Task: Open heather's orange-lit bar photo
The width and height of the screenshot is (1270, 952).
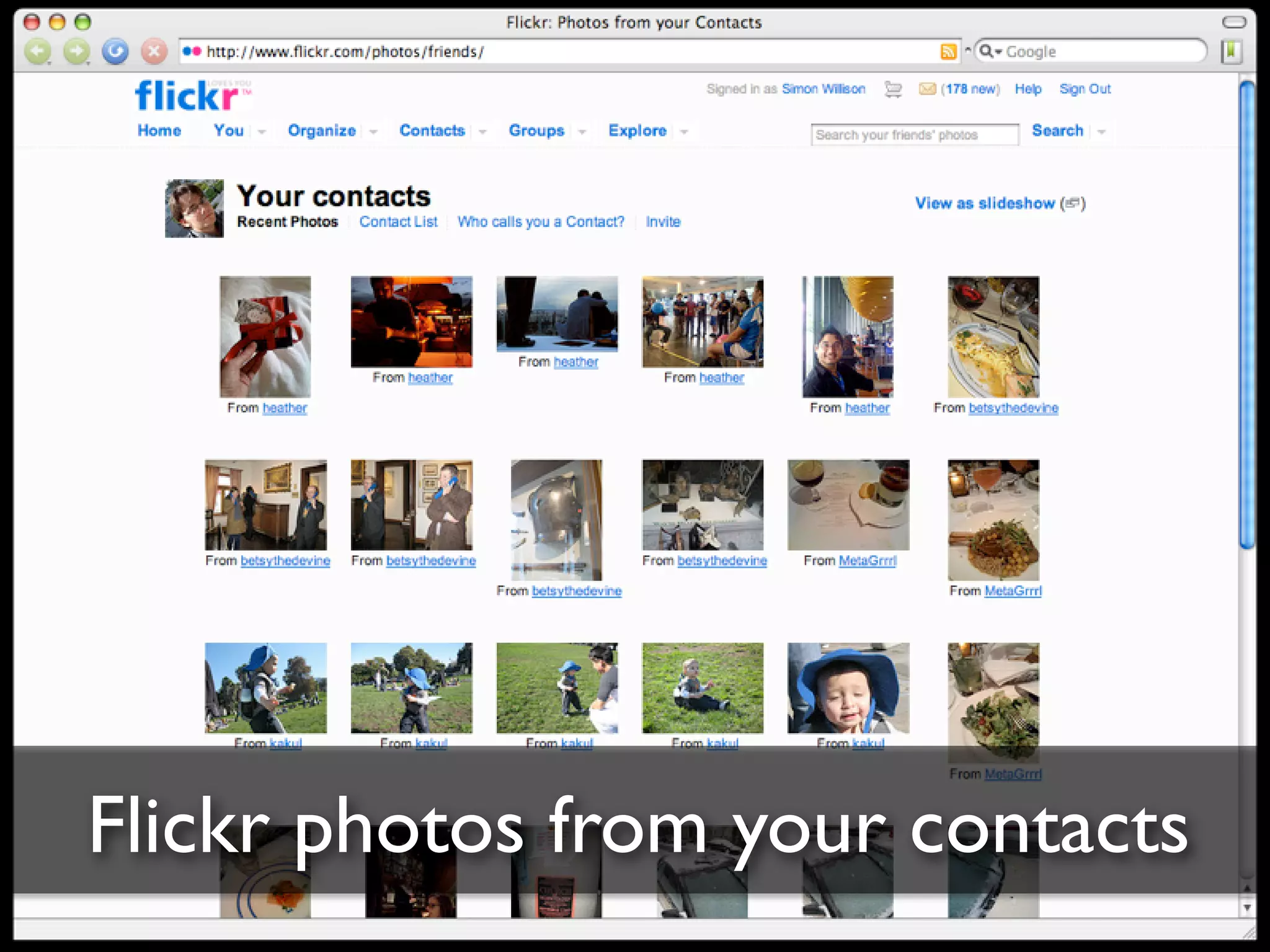Action: pyautogui.click(x=411, y=322)
